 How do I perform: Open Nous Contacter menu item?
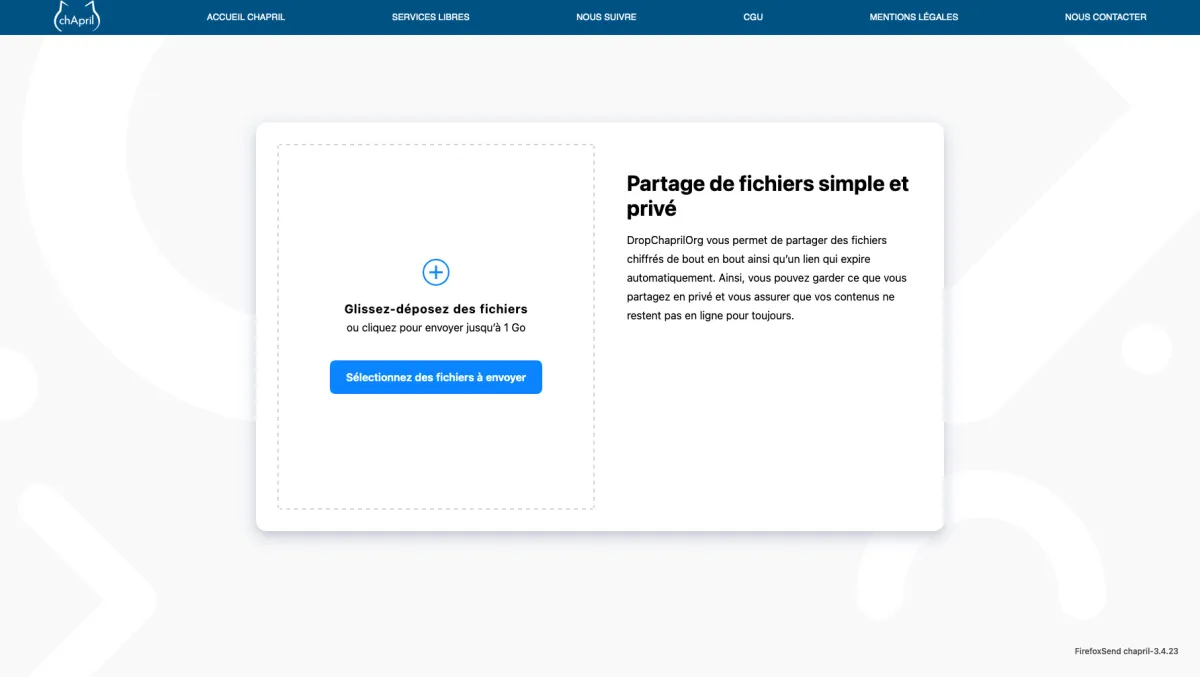[x=1106, y=17]
